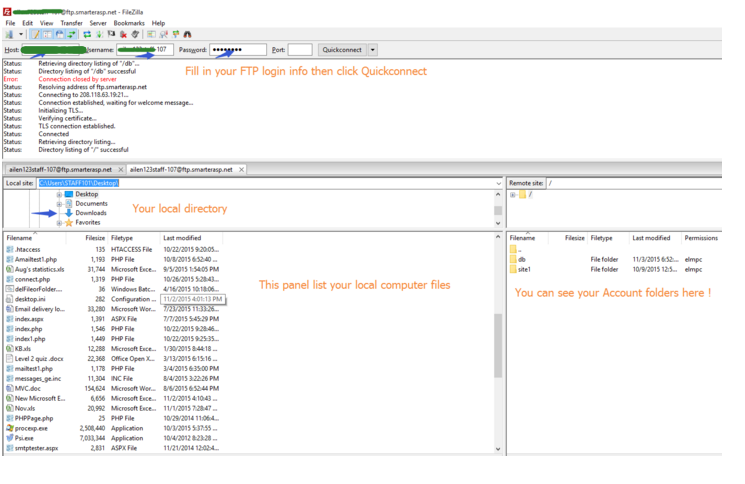The height and width of the screenshot is (484, 745).
Task: Expand the Documents tree node
Action: tap(59, 204)
